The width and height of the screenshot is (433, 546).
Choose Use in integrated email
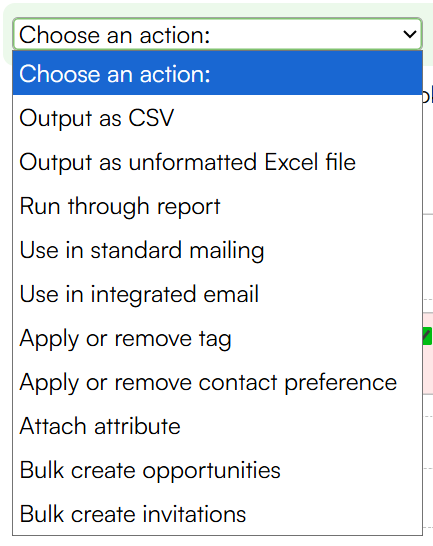(217, 294)
